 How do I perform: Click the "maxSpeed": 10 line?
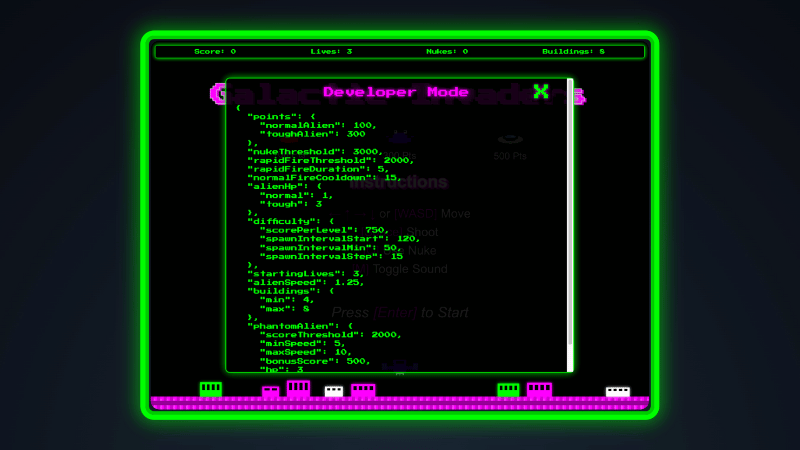click(x=306, y=353)
